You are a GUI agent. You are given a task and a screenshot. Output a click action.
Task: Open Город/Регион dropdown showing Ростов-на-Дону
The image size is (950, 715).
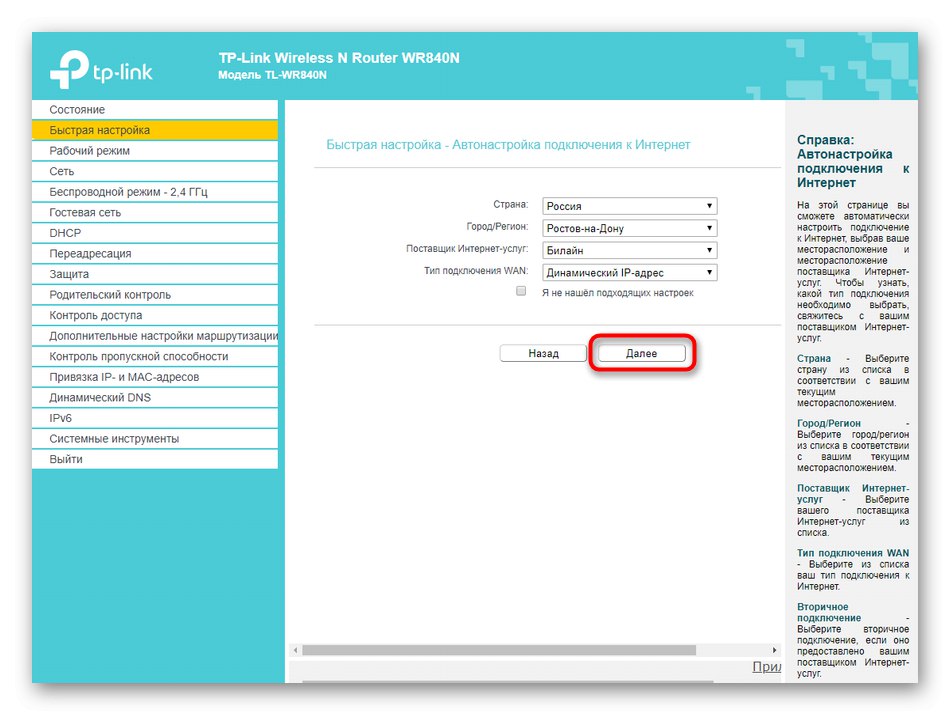629,228
